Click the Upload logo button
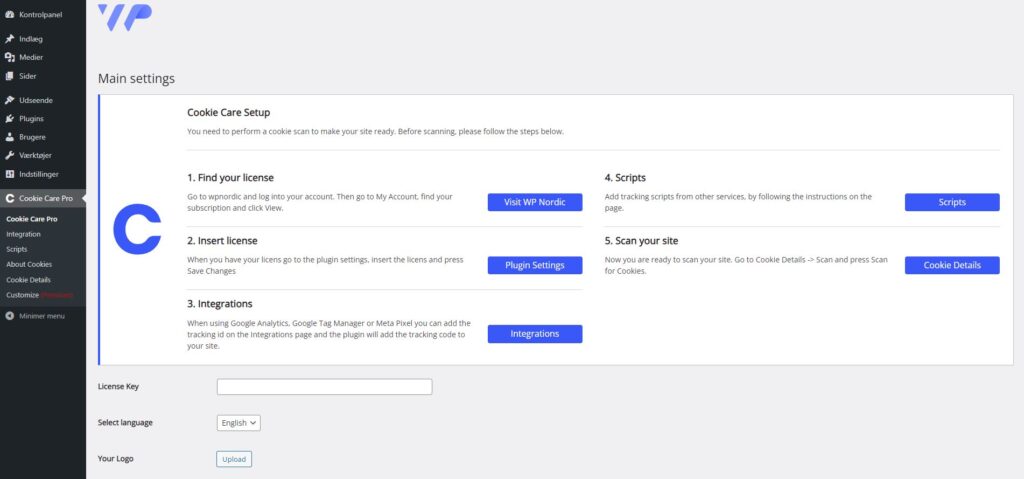This screenshot has height=479, width=1024. [234, 459]
